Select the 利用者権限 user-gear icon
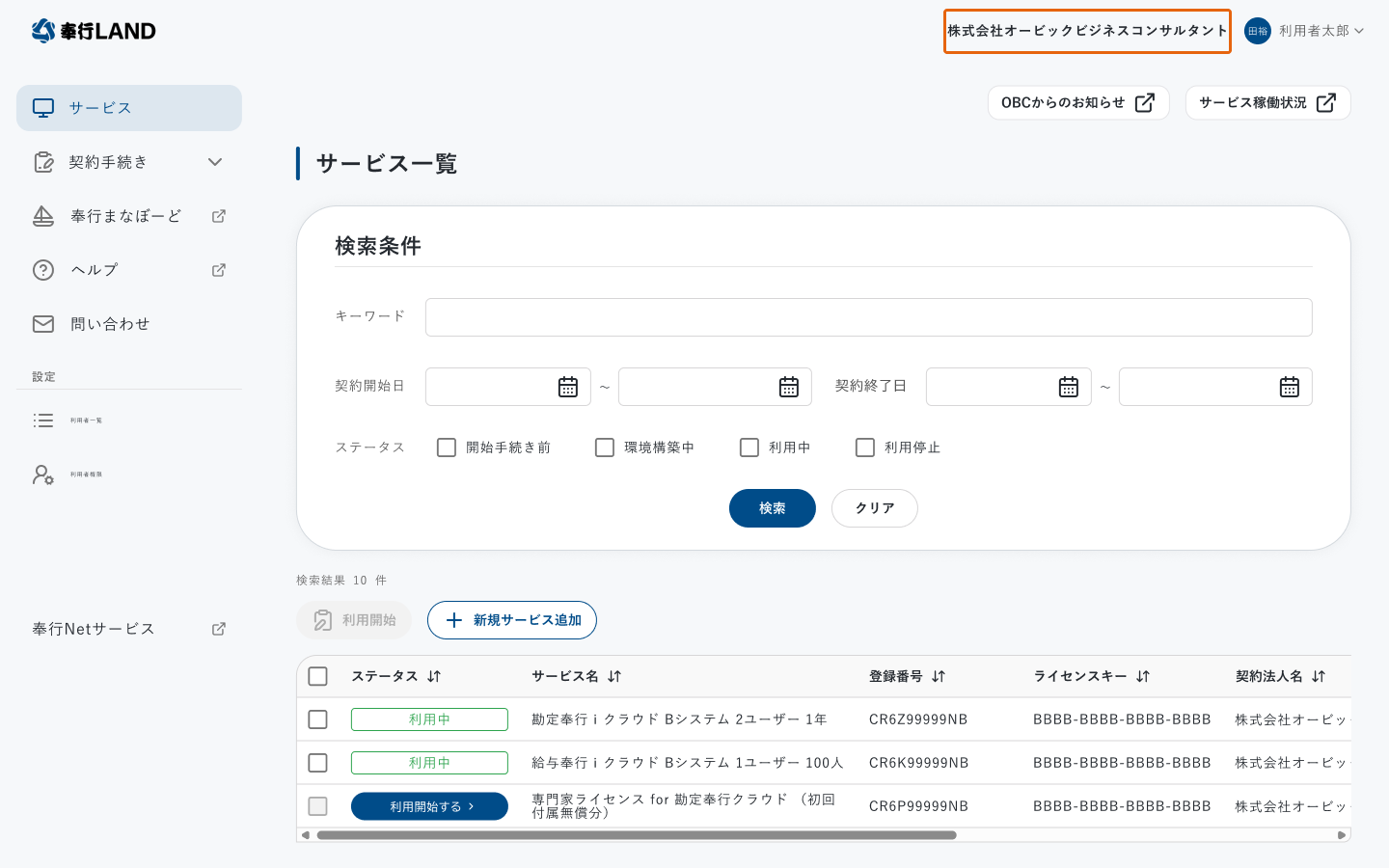Viewport: 1389px width, 868px height. 42,474
